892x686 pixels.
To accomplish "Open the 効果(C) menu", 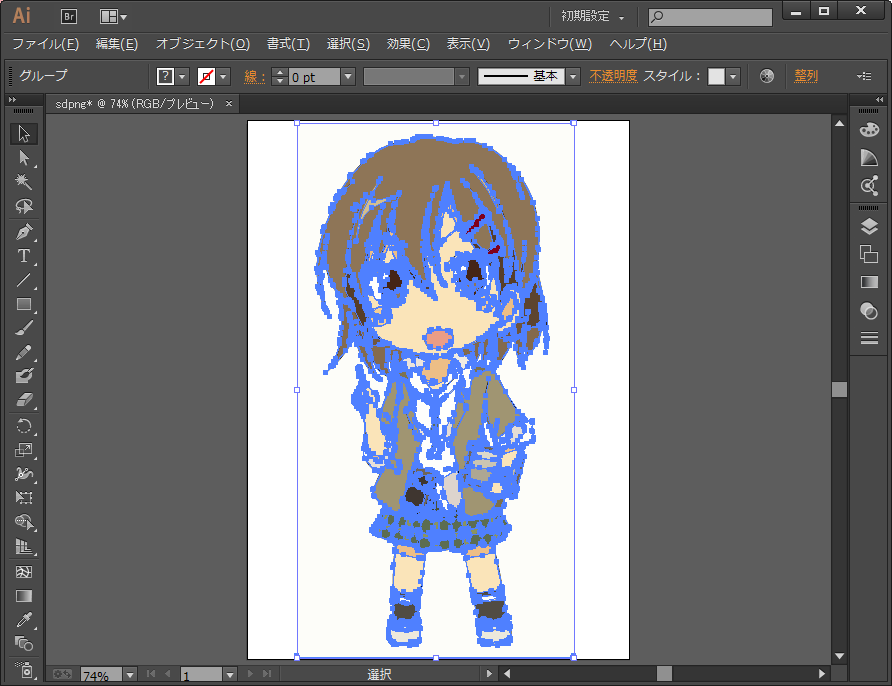I will pos(408,44).
